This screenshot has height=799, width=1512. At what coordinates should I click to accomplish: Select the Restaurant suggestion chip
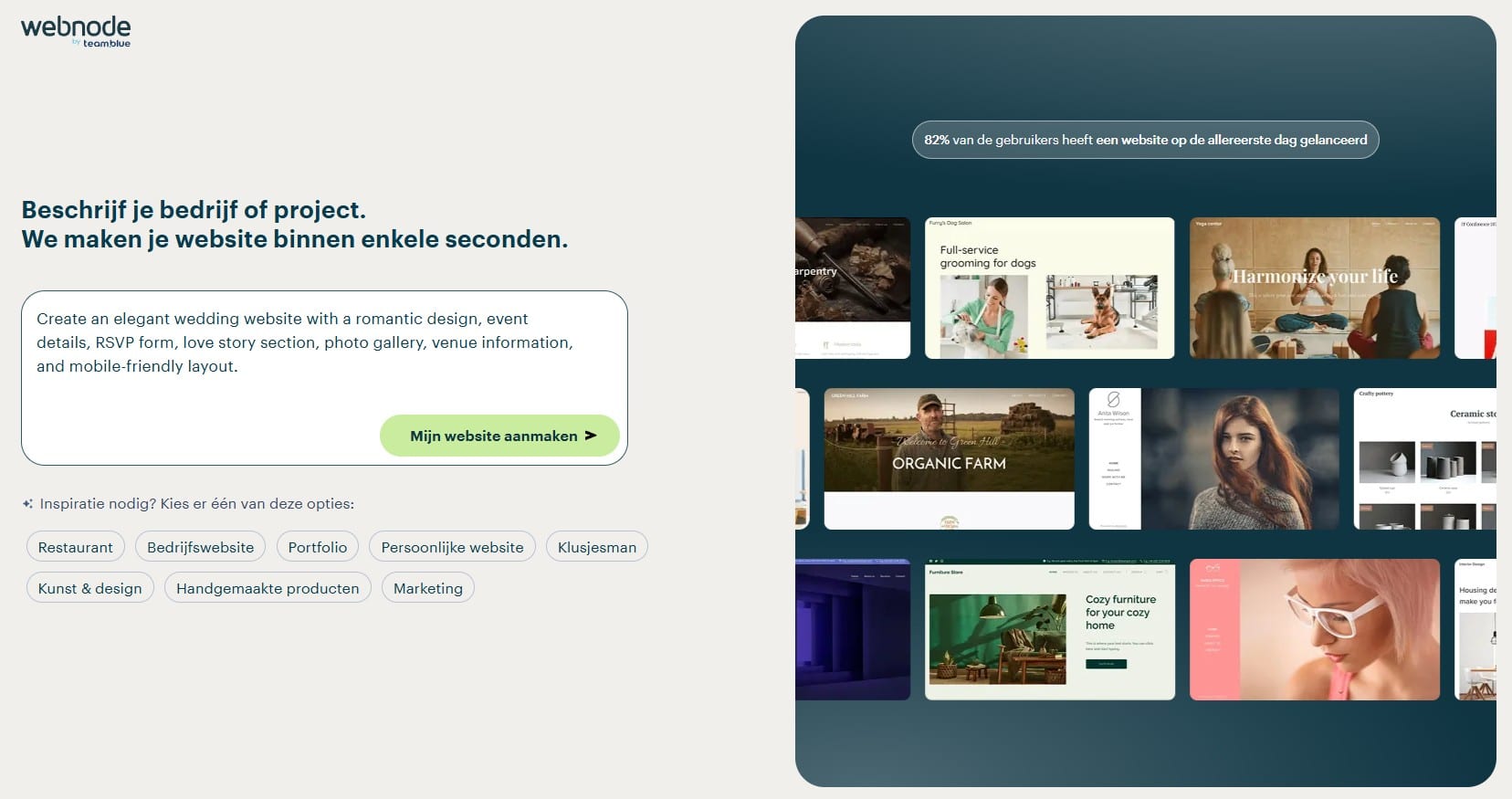tap(76, 547)
